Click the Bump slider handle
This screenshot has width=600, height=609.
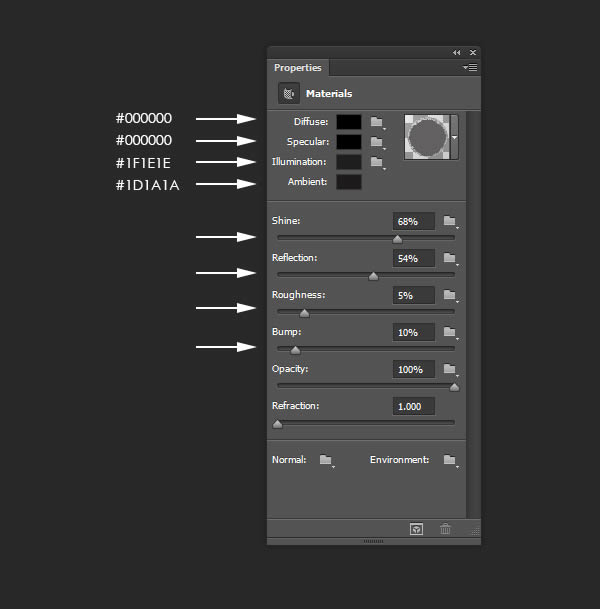(295, 350)
